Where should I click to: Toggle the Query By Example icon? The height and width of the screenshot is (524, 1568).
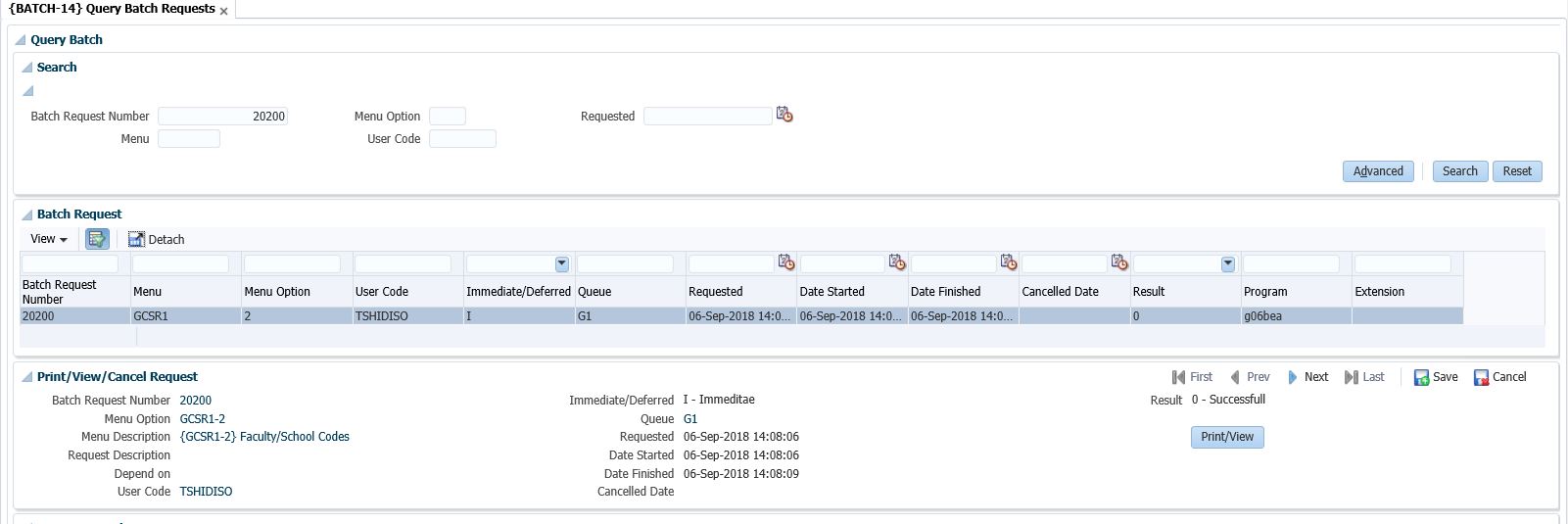[97, 239]
